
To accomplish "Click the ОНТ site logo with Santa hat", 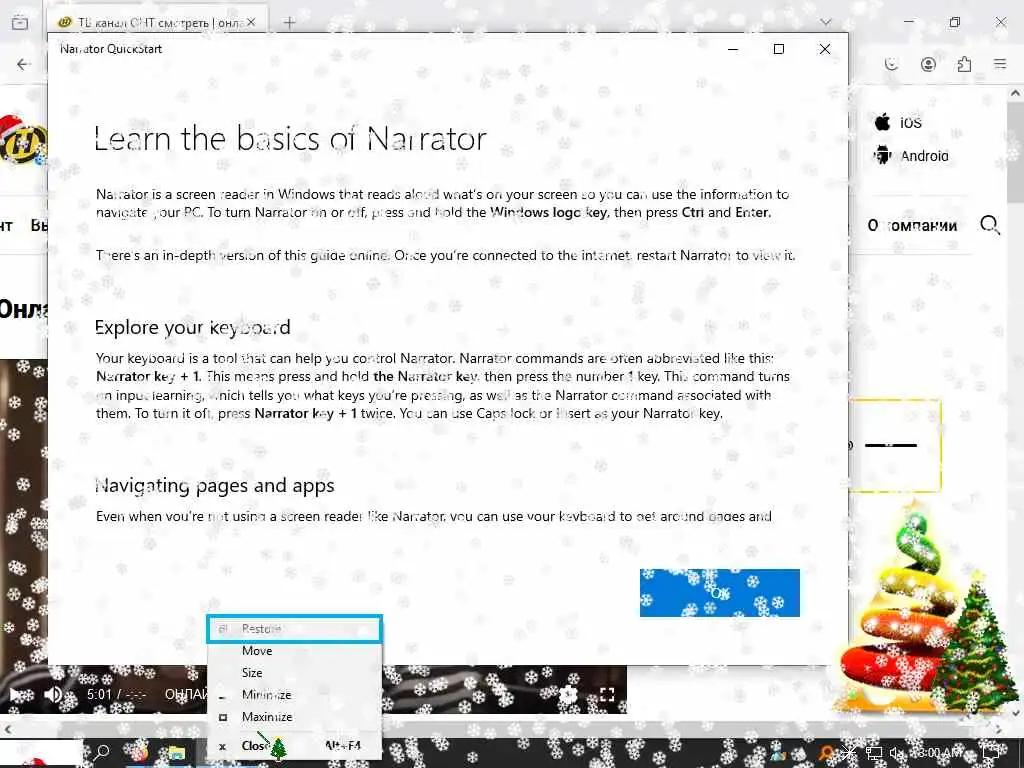I will coord(24,141).
